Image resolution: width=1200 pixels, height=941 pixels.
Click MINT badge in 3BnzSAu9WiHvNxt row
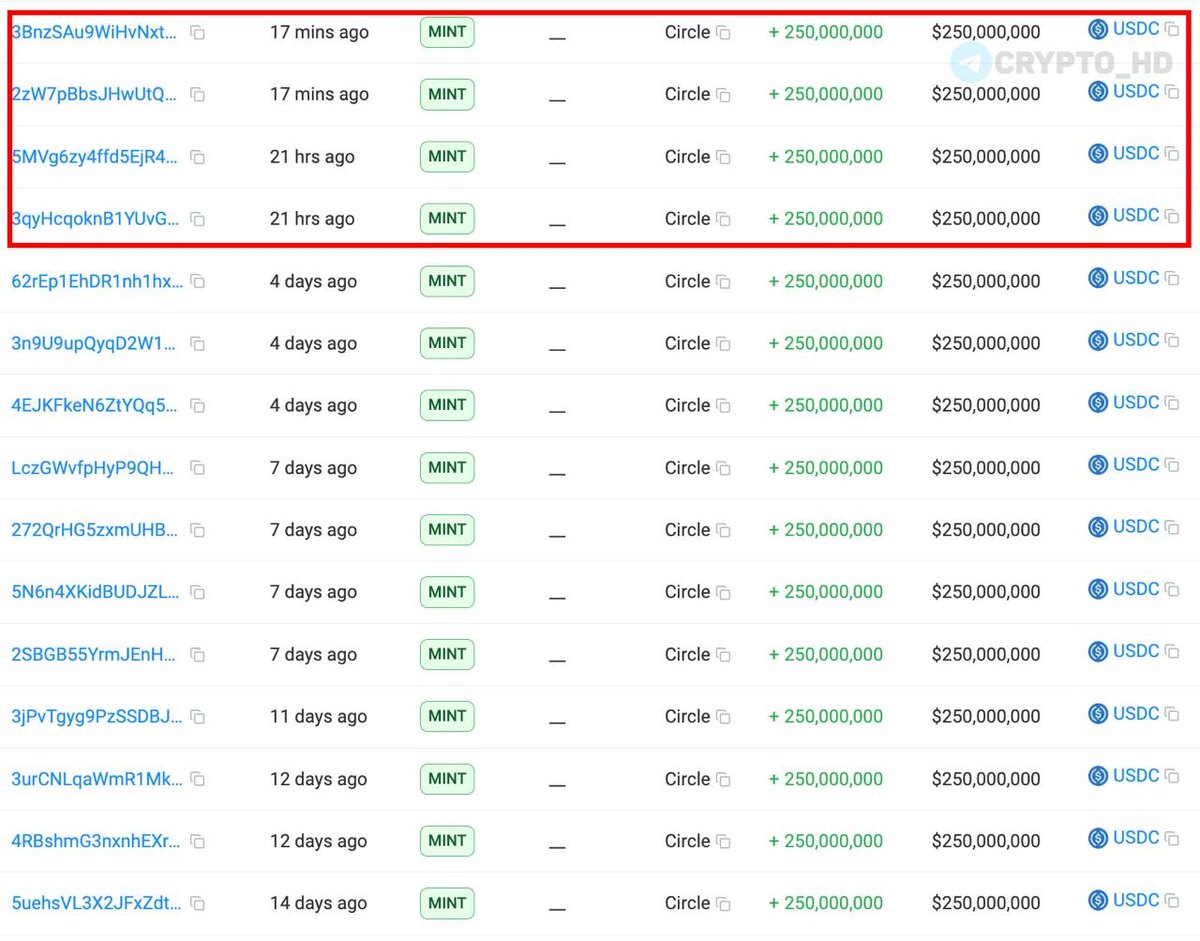447,32
